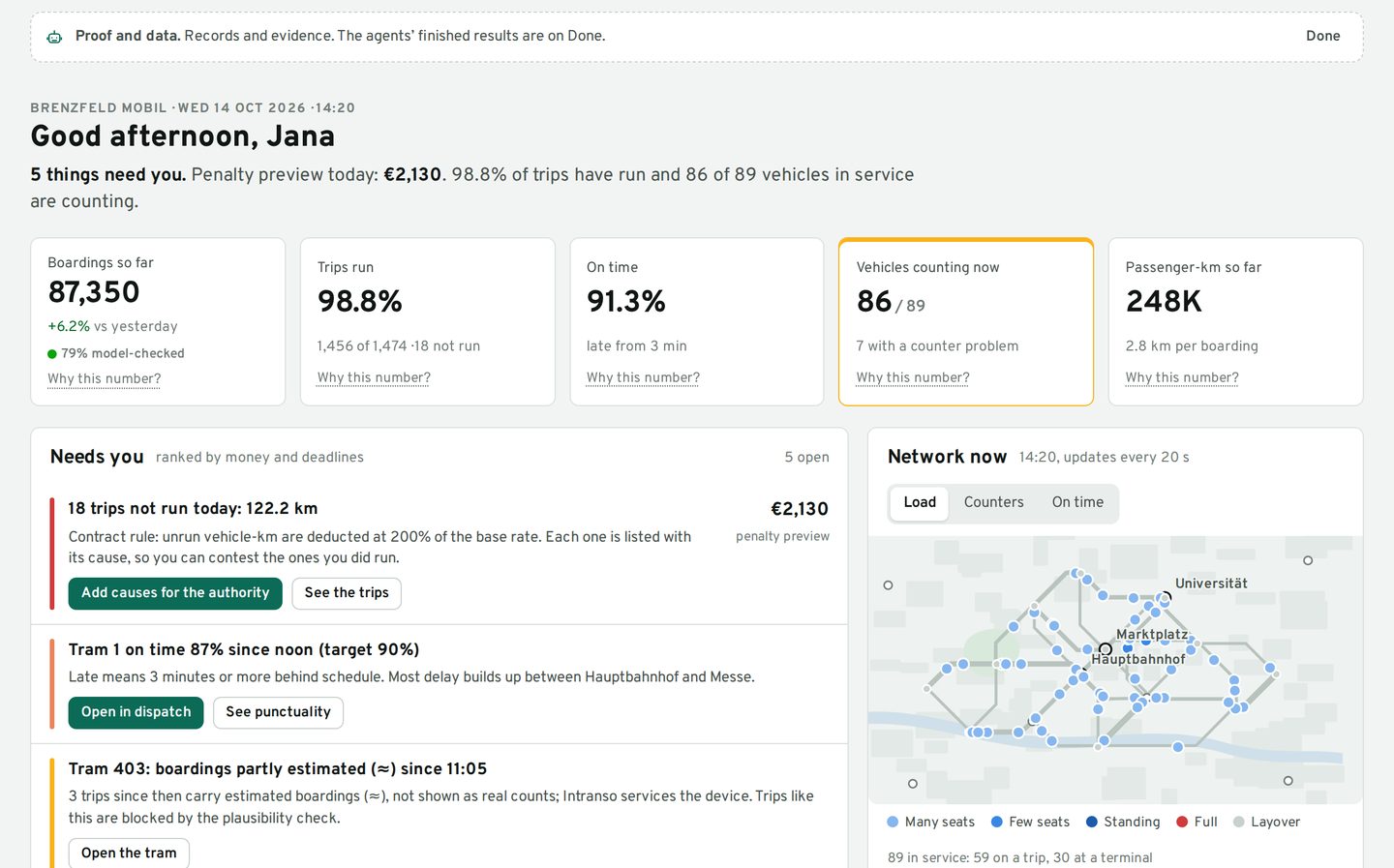
Task: Click the 86 / 89 vehicles value
Action: coord(891,302)
